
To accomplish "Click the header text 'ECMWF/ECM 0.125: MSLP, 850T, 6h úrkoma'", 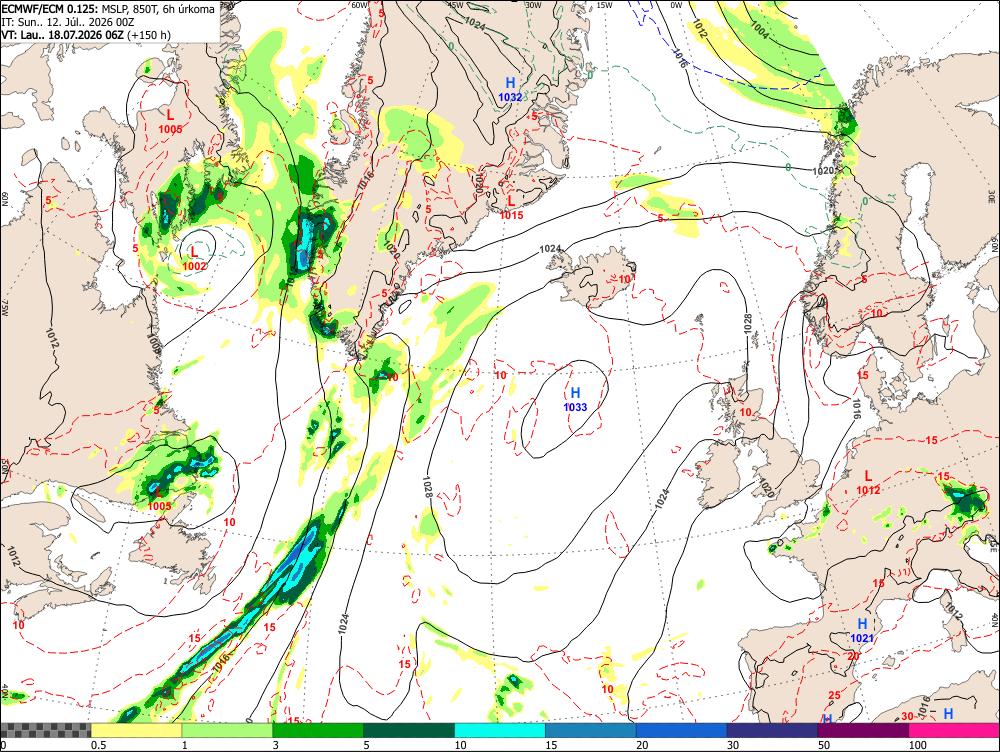I will [108, 10].
